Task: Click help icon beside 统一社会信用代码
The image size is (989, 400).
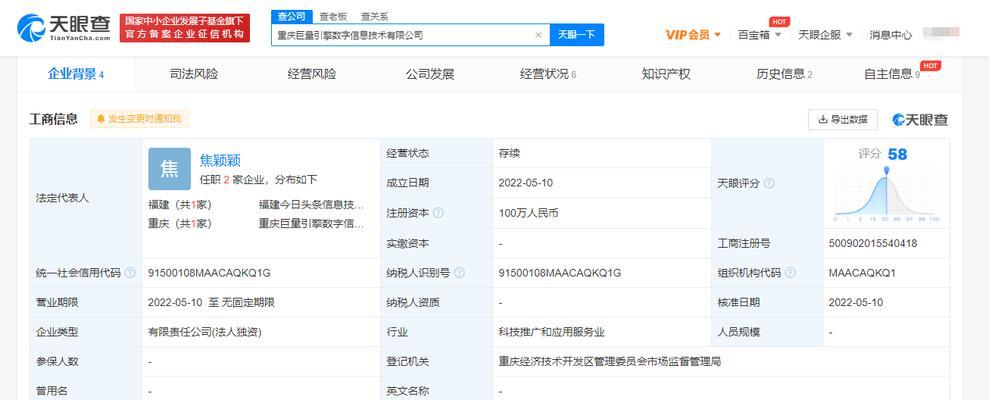Action: 130,273
